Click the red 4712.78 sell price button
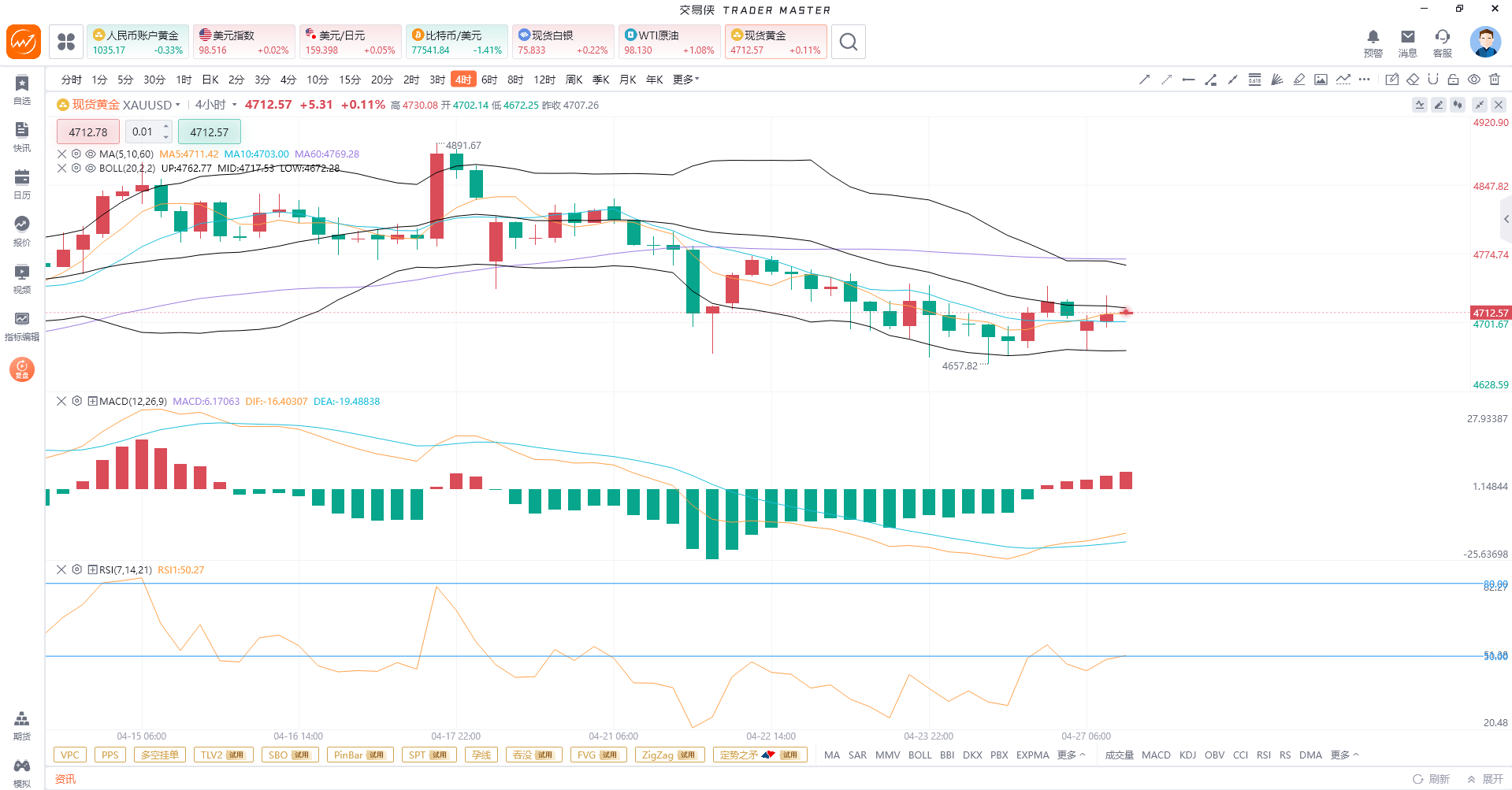The height and width of the screenshot is (790, 1512). [88, 132]
